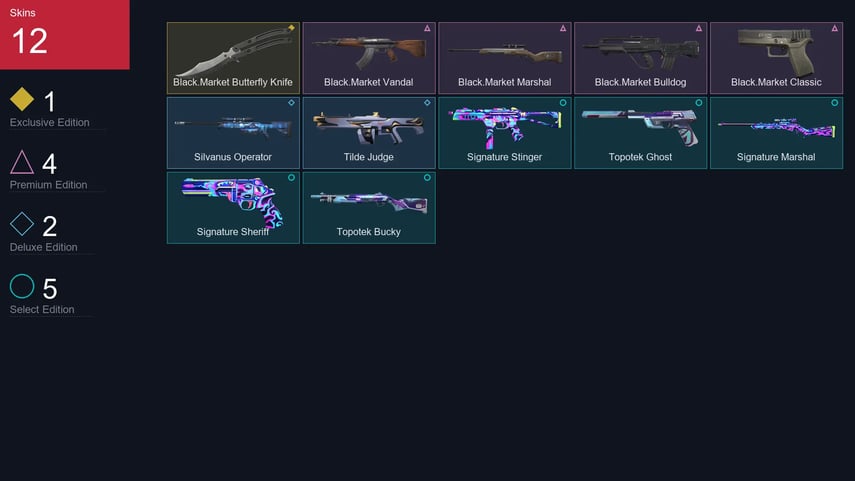
Task: Click the circle badge on Signature Stinger card
Action: click(x=563, y=103)
